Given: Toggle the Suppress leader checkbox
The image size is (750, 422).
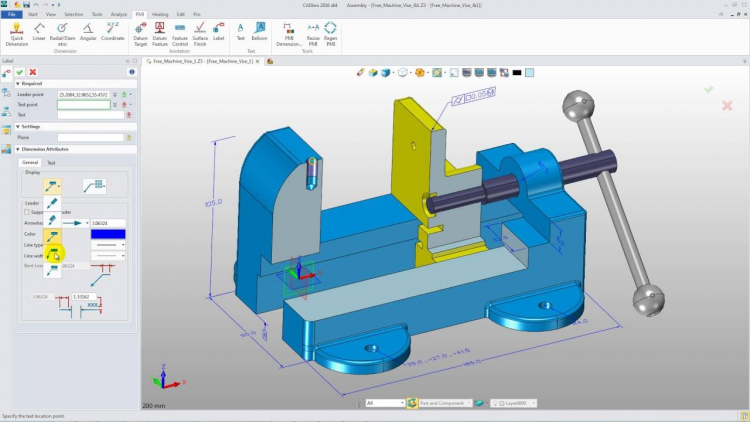Looking at the screenshot, I should (27, 212).
